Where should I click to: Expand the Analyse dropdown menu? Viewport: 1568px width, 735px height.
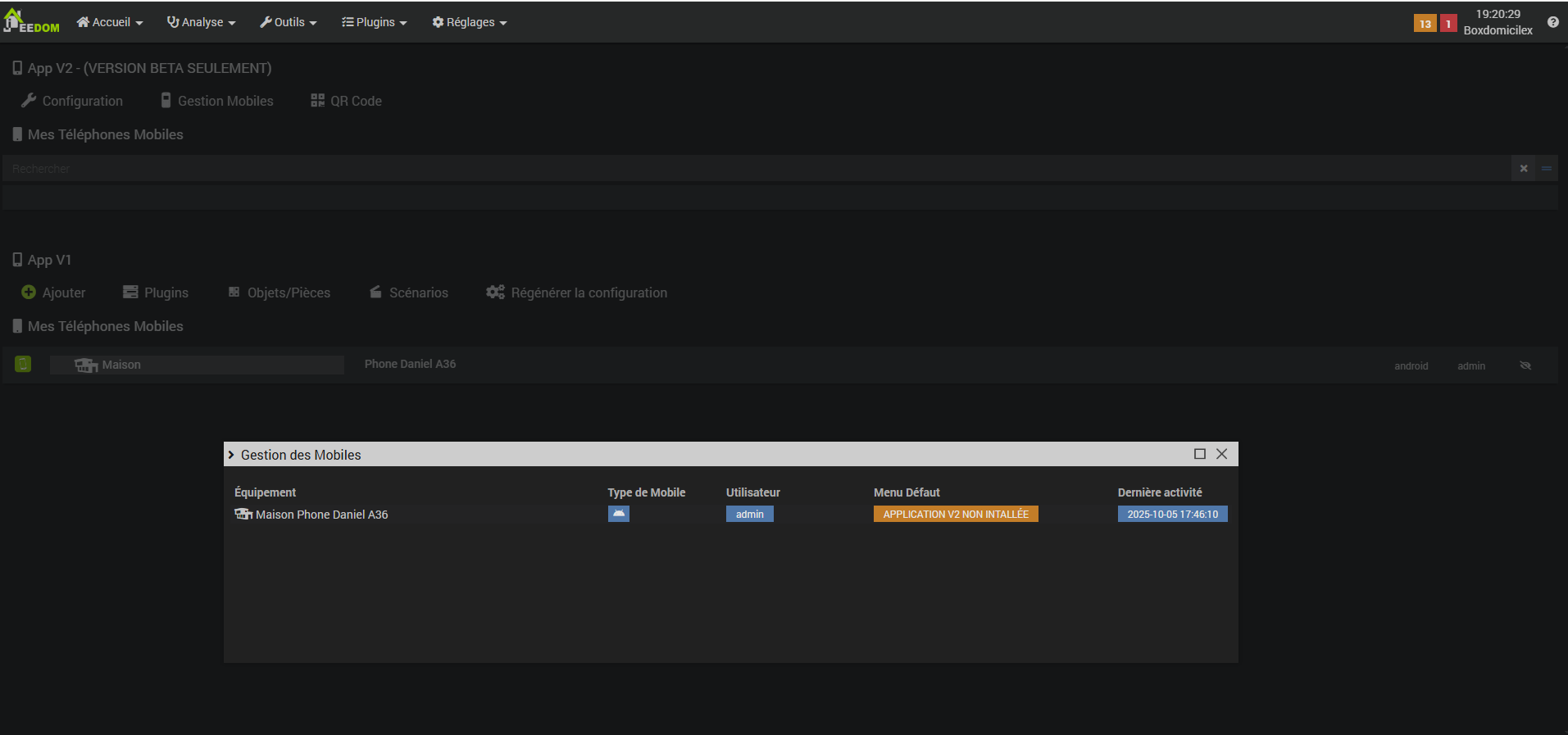coord(201,22)
